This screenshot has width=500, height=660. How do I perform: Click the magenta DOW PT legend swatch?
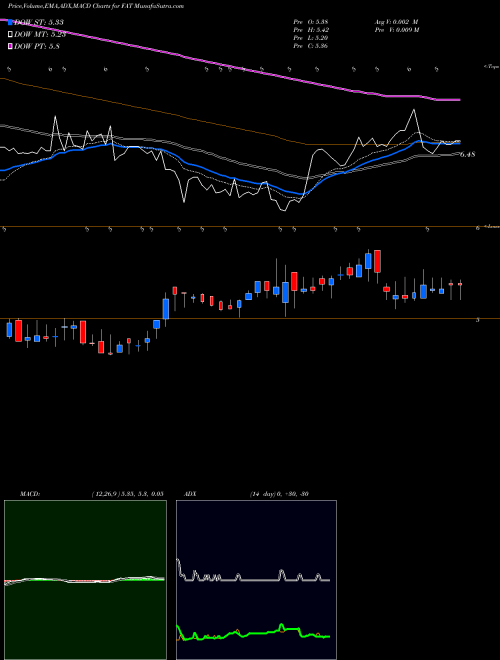pyautogui.click(x=10, y=46)
